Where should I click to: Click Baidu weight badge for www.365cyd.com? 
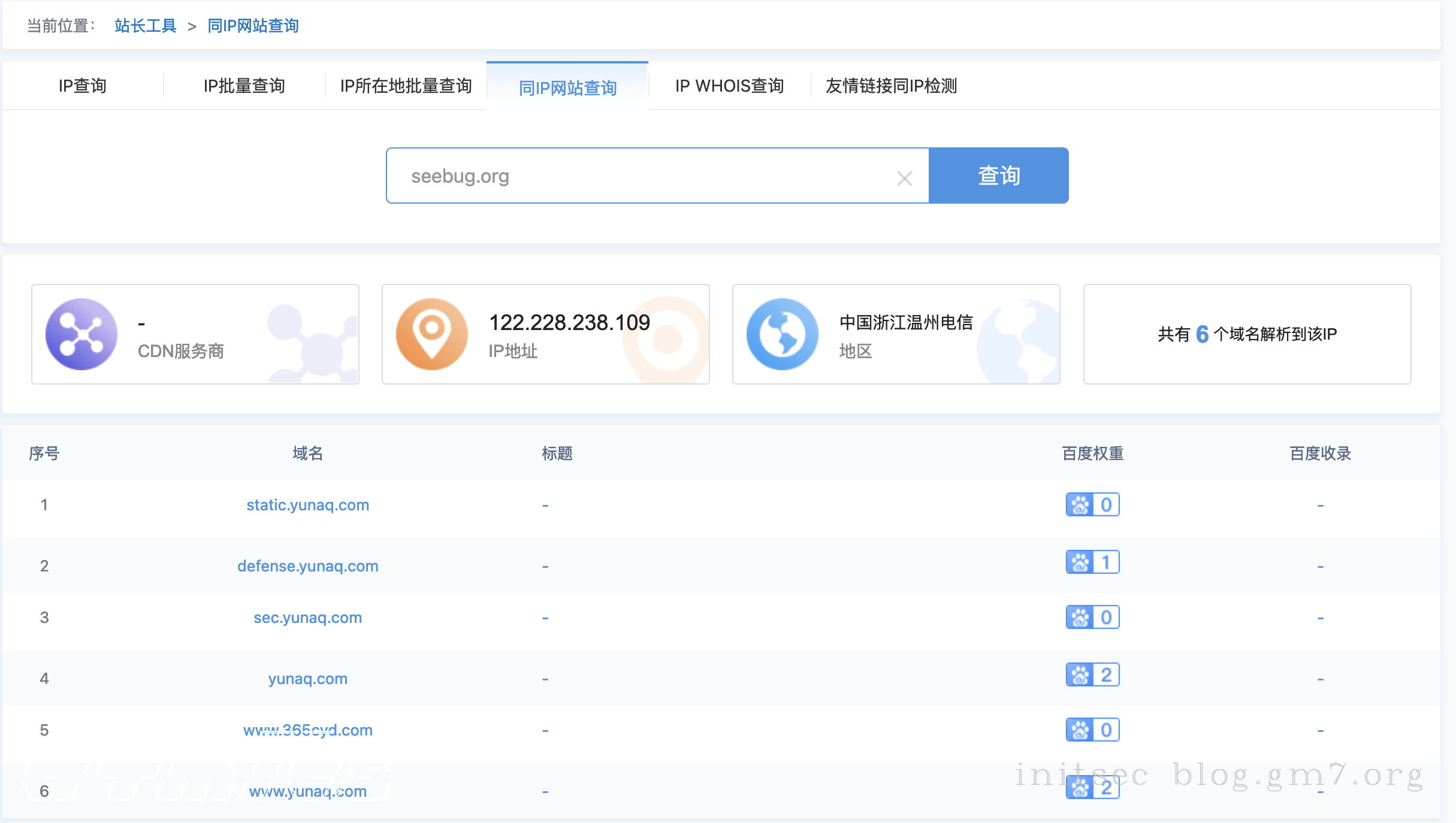tap(1092, 730)
